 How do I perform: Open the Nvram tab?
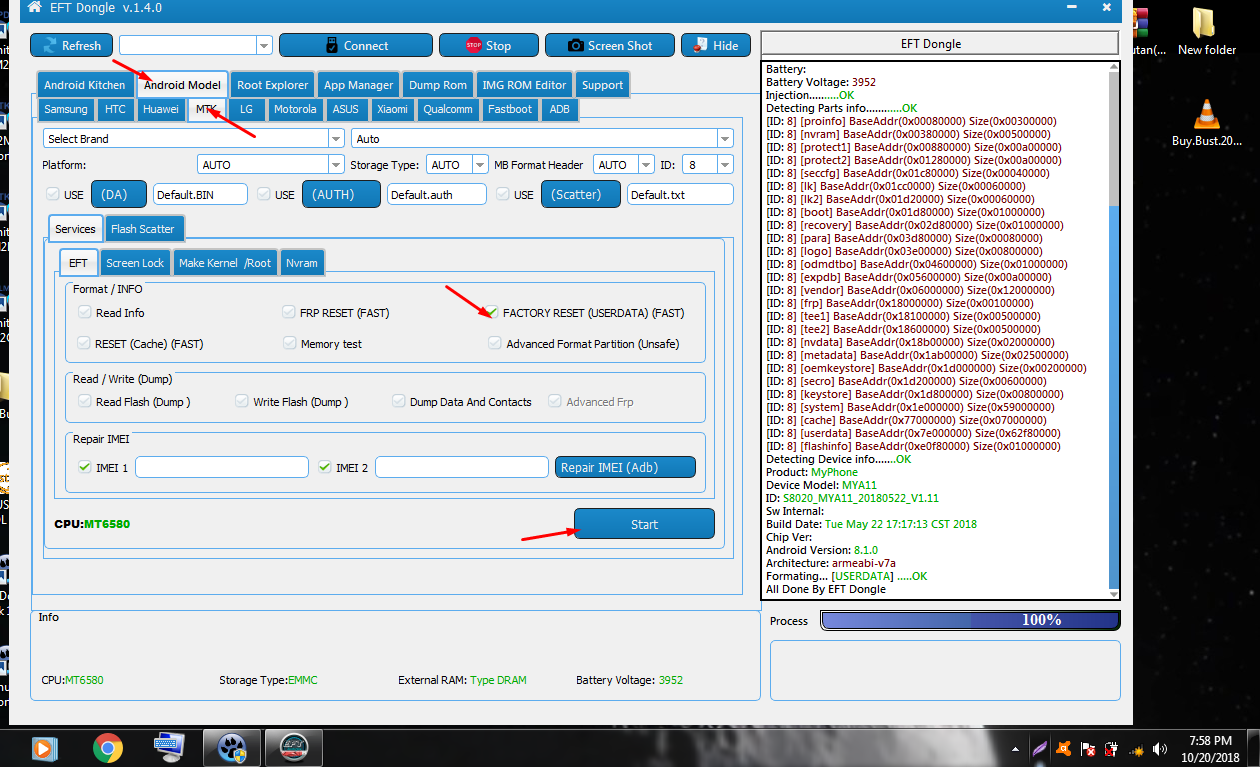[302, 263]
